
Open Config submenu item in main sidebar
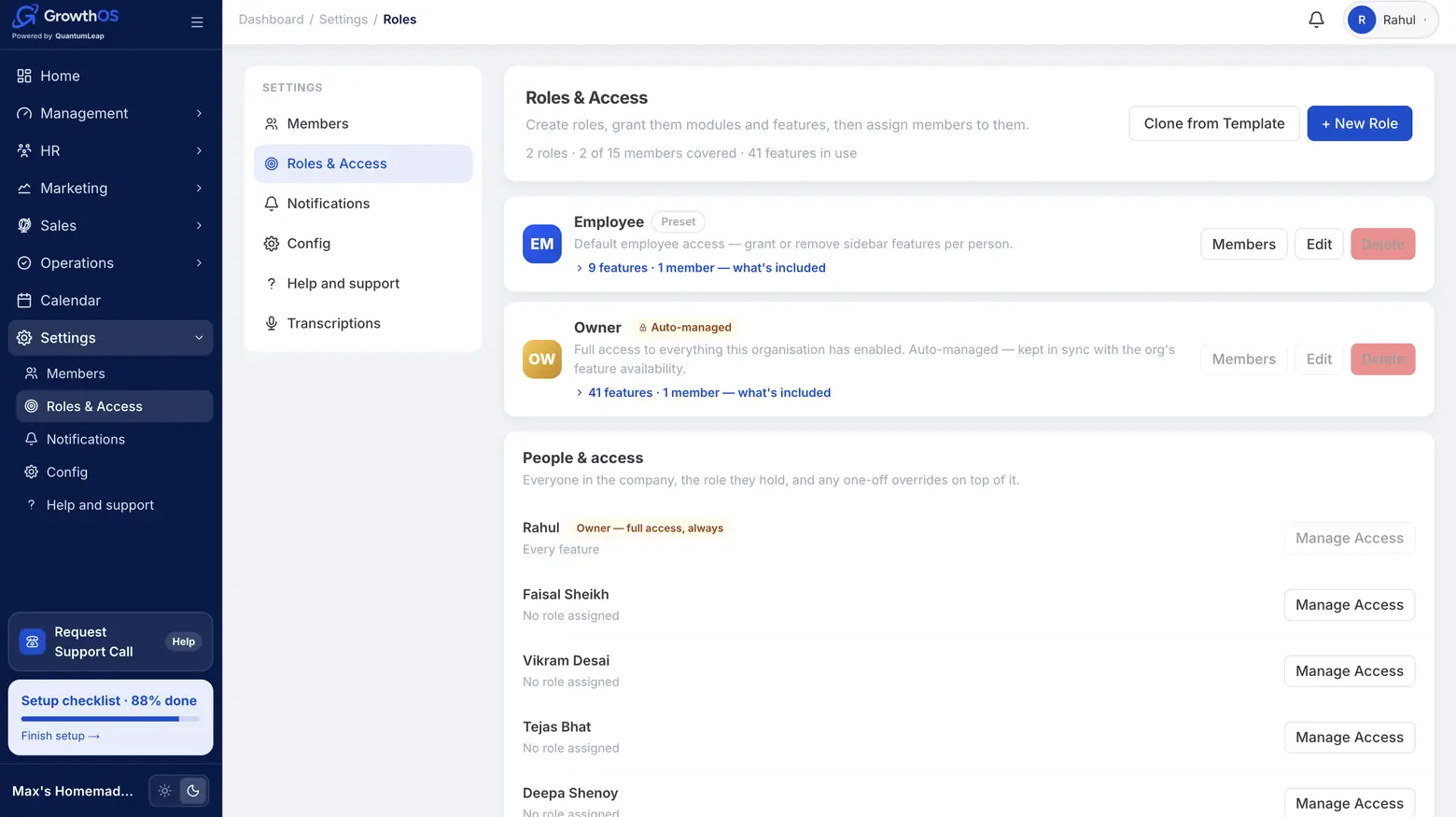[115, 472]
